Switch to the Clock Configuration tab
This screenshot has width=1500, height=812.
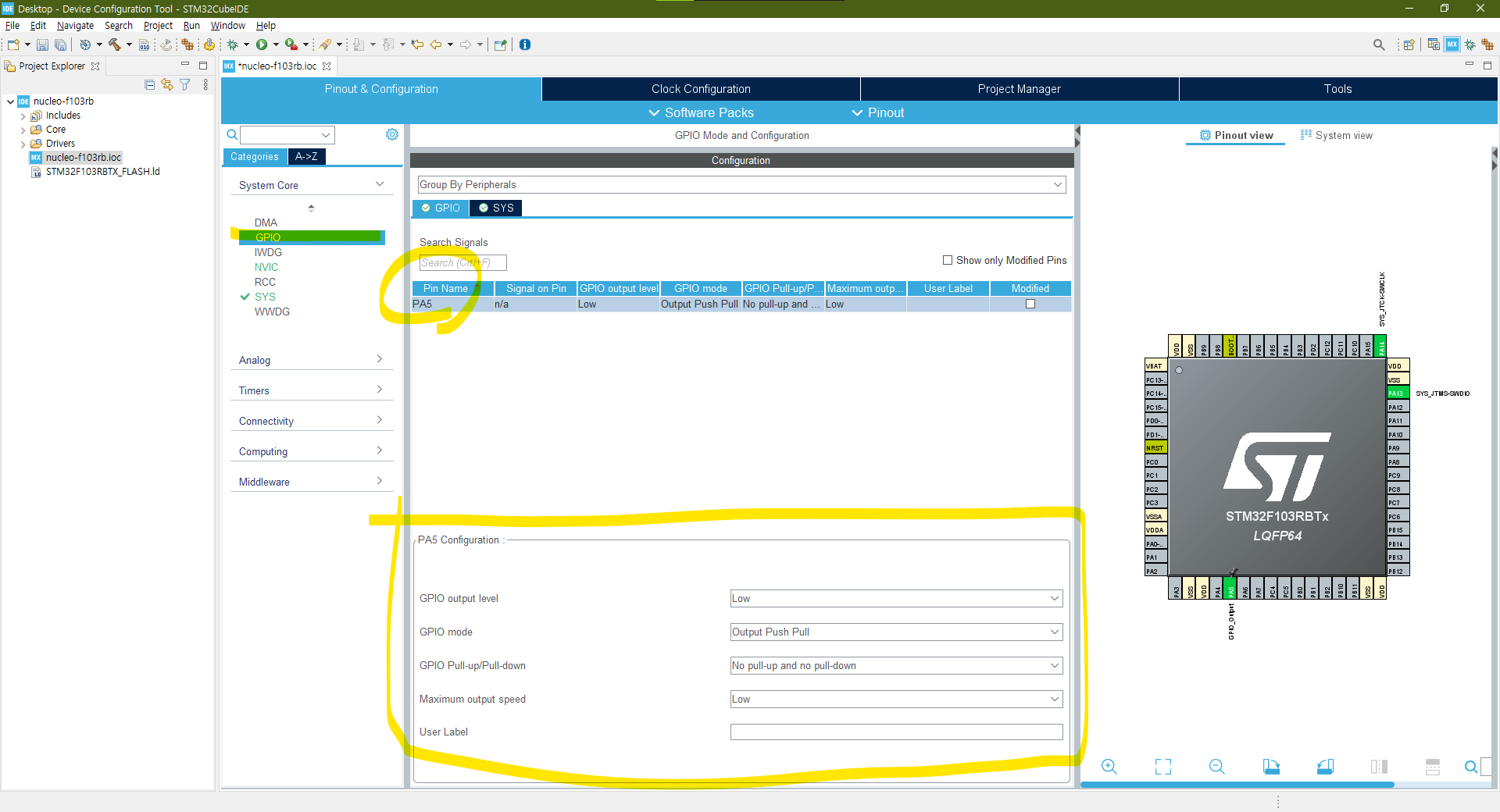tap(701, 89)
